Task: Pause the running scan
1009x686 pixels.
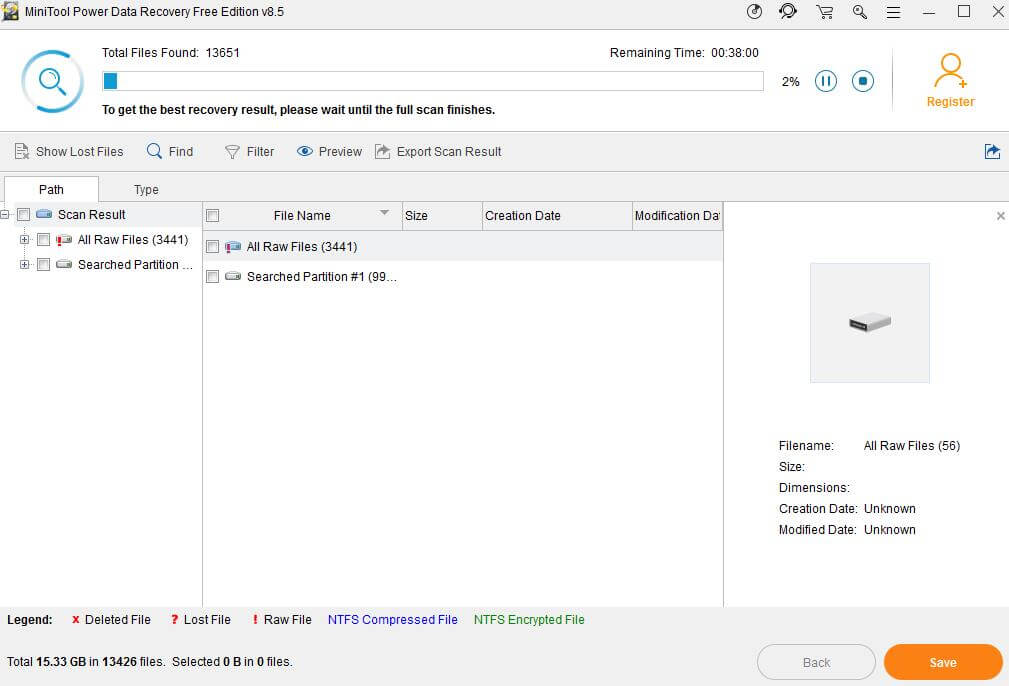Action: point(825,81)
